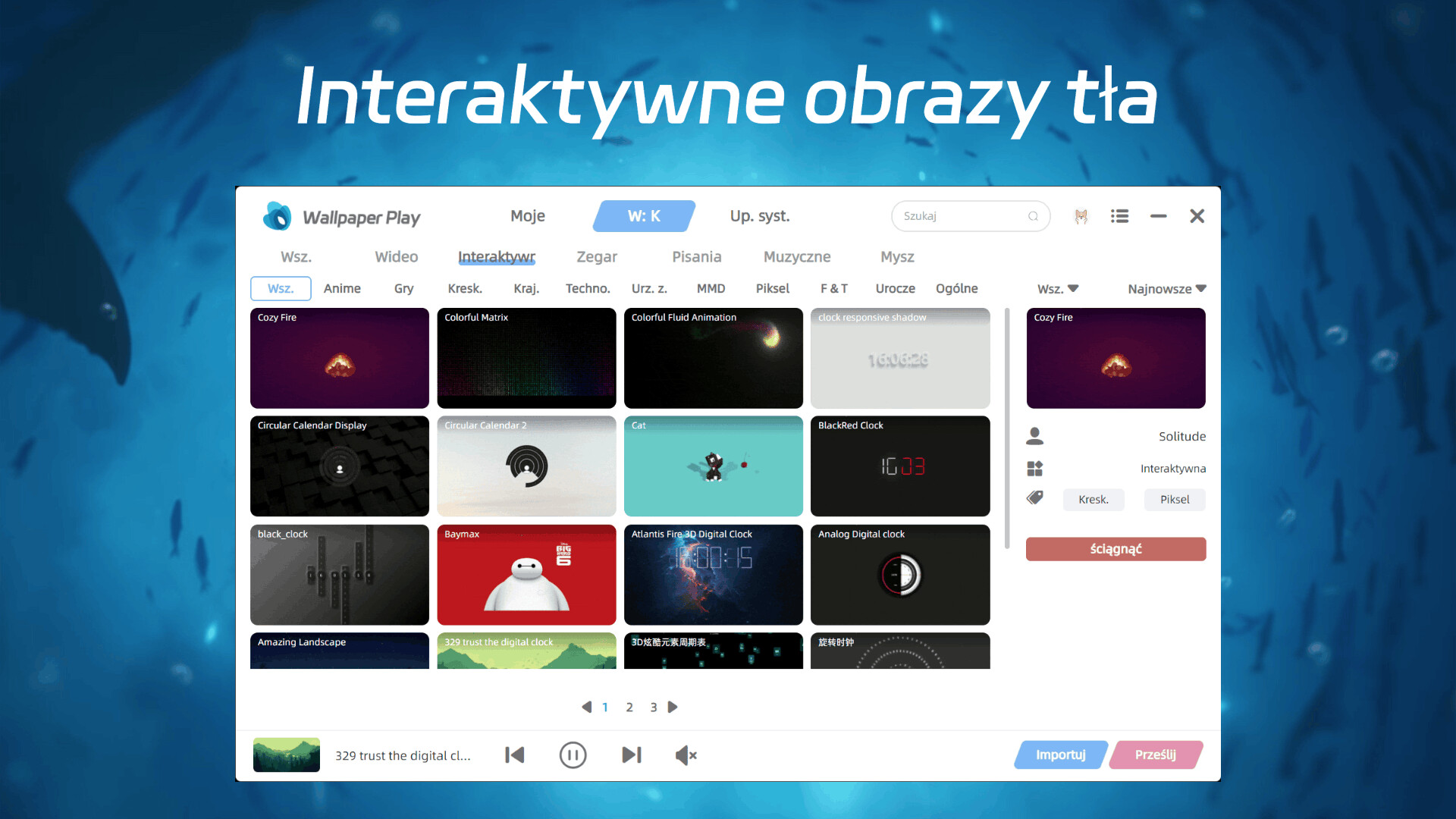Viewport: 1456px width, 819px height.
Task: Skip to previous wallpaper track
Action: pyautogui.click(x=515, y=755)
